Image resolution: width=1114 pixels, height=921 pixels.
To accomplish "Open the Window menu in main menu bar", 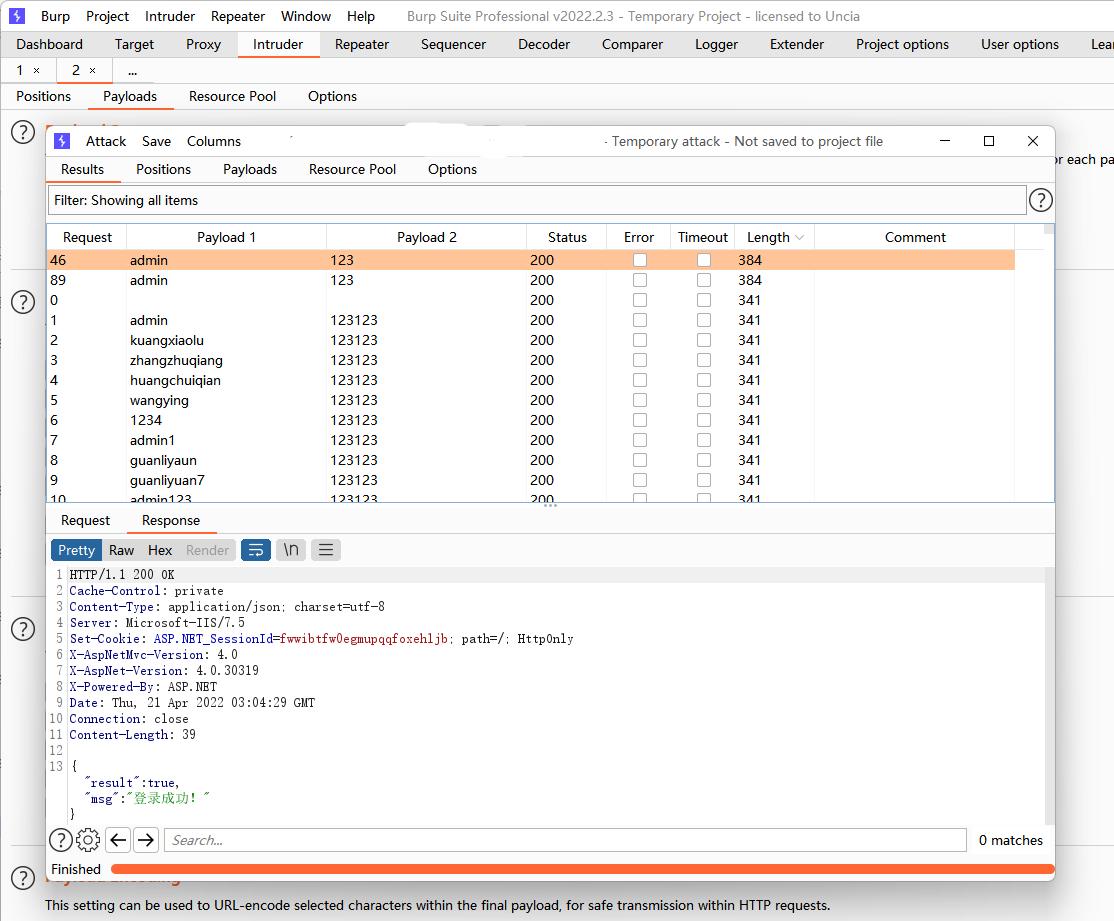I will coord(305,16).
